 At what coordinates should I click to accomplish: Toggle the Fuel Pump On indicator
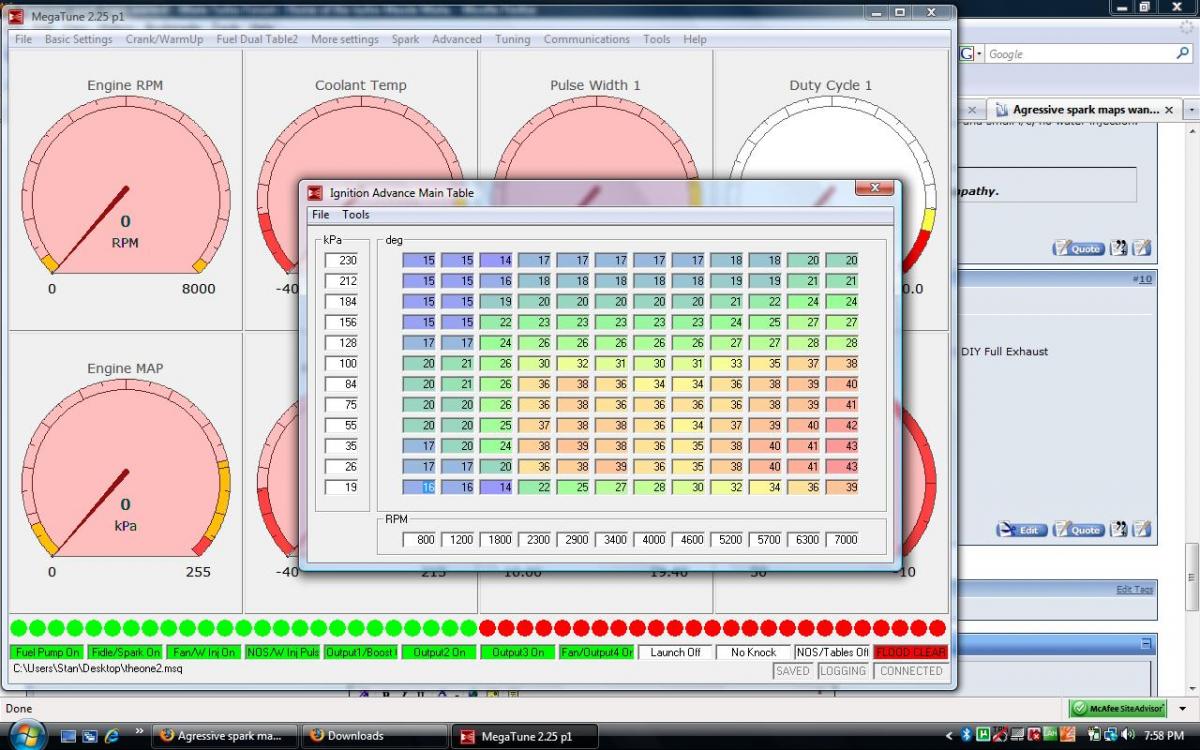tap(47, 652)
